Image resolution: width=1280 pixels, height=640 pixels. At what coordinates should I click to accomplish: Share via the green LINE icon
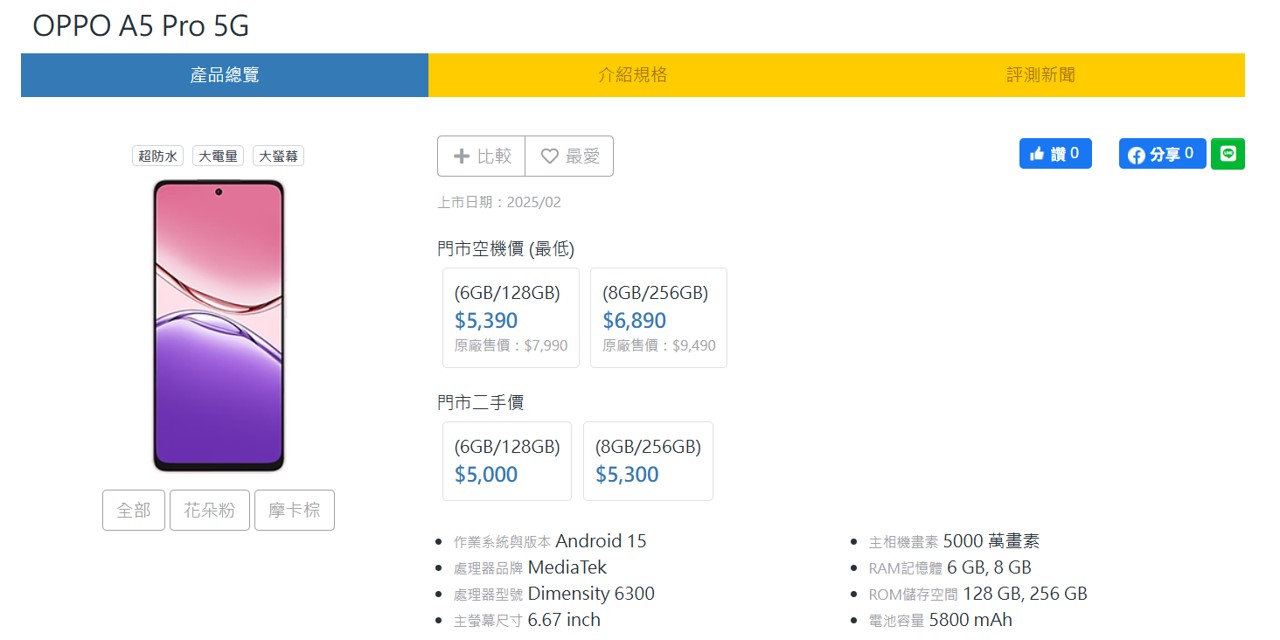point(1228,154)
